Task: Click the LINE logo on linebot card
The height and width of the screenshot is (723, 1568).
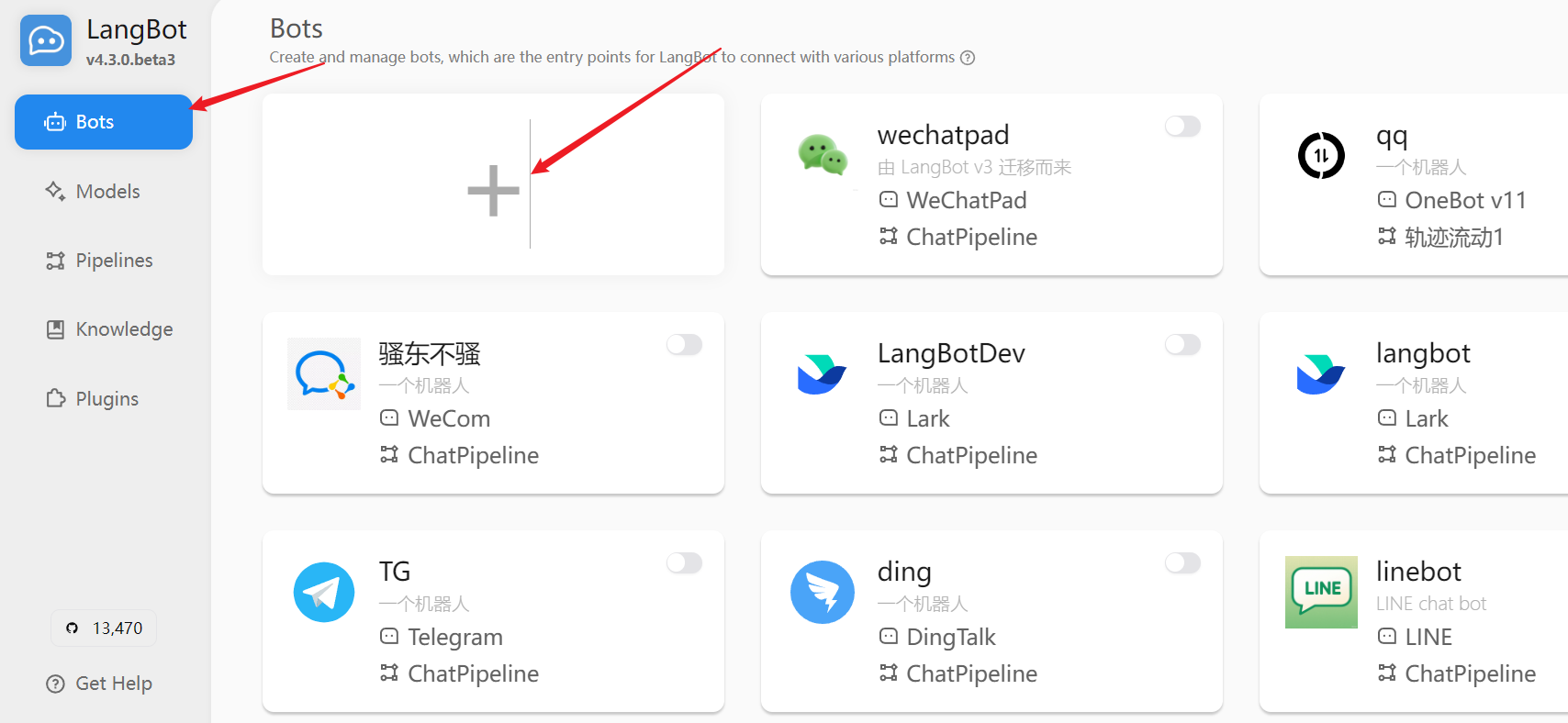Action: click(x=1321, y=592)
